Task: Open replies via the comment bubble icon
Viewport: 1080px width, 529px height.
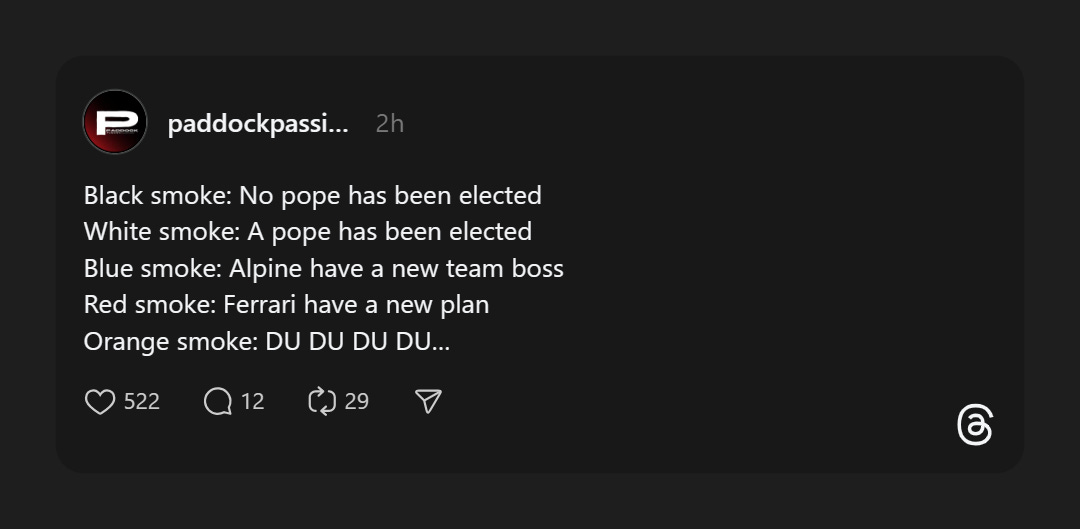Action: click(x=218, y=402)
